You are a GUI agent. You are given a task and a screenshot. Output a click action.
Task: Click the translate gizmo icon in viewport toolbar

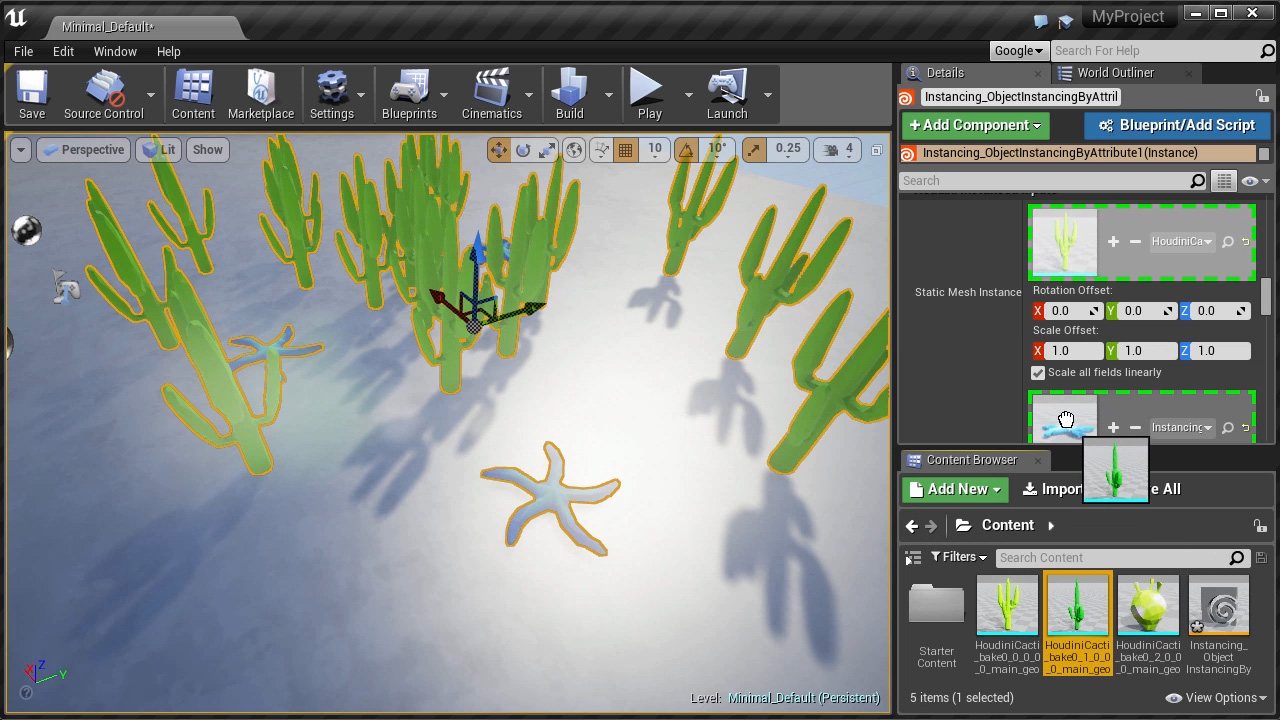coord(499,150)
